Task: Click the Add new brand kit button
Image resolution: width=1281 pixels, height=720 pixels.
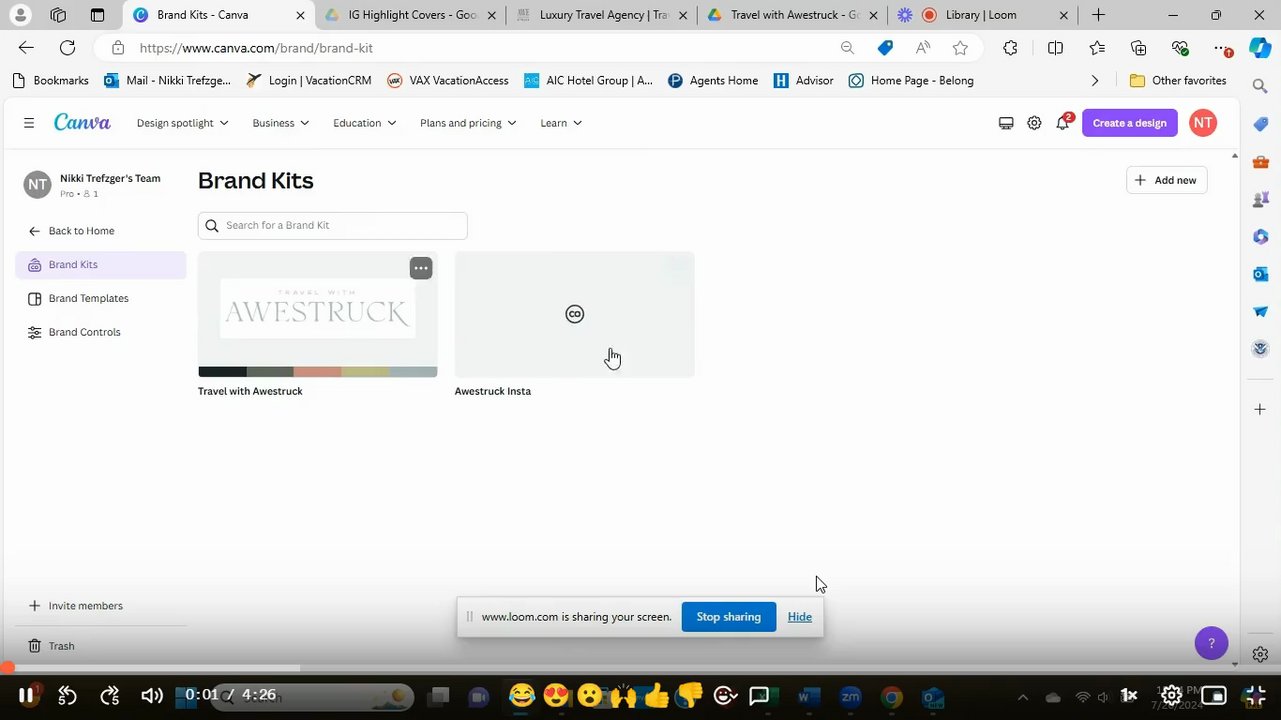Action: pyautogui.click(x=1166, y=180)
